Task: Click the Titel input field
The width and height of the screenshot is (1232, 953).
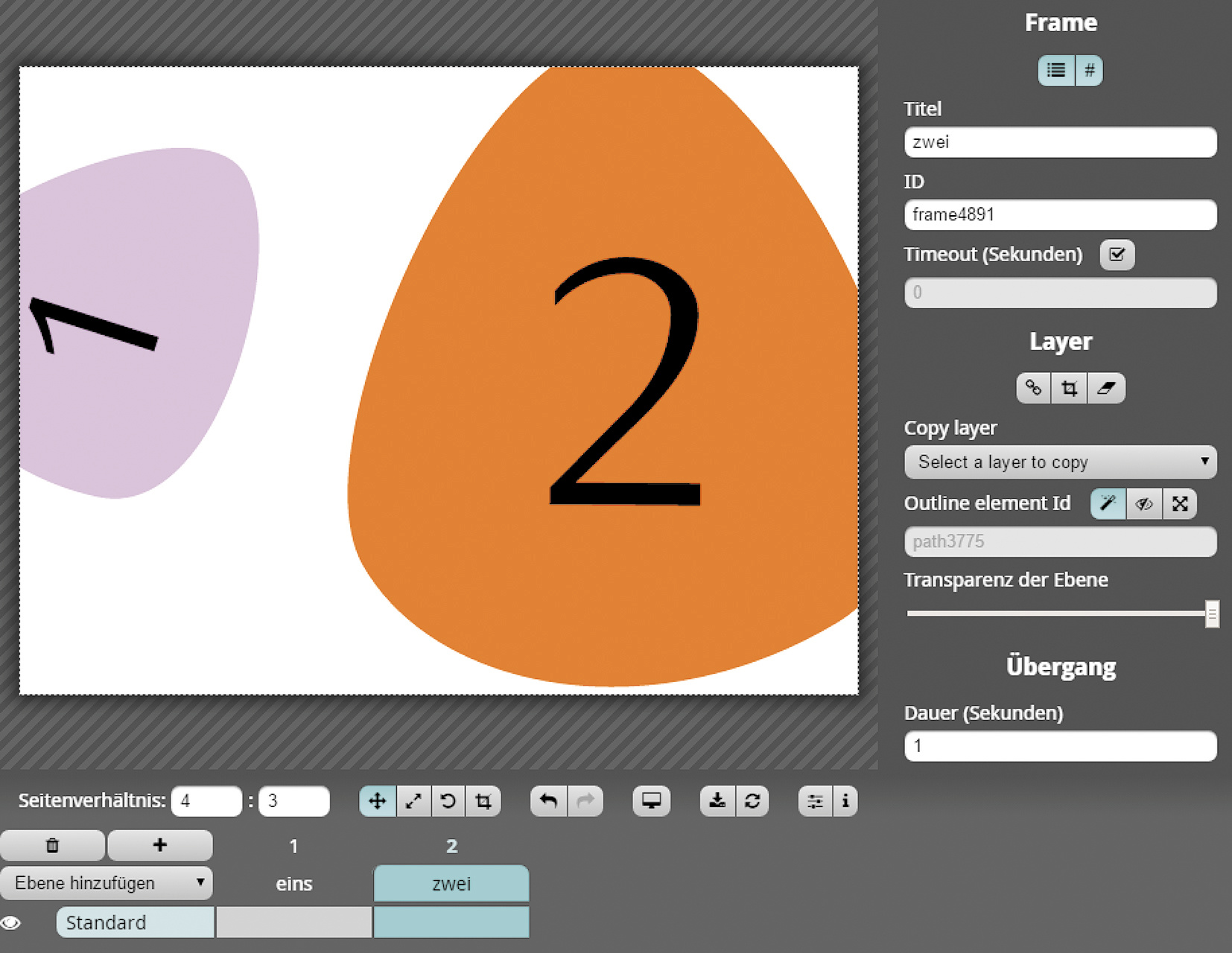Action: [1061, 142]
